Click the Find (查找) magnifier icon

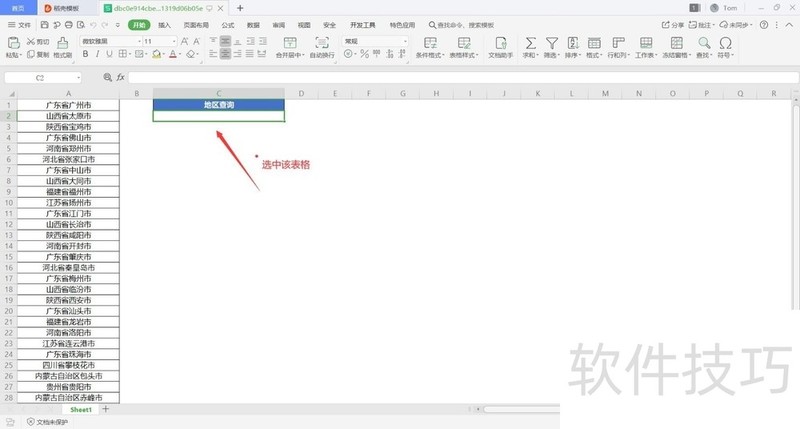point(704,43)
